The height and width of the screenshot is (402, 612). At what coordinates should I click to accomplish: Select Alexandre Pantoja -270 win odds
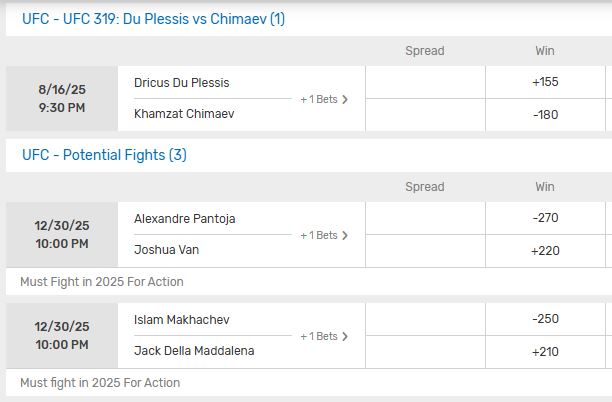[545, 218]
